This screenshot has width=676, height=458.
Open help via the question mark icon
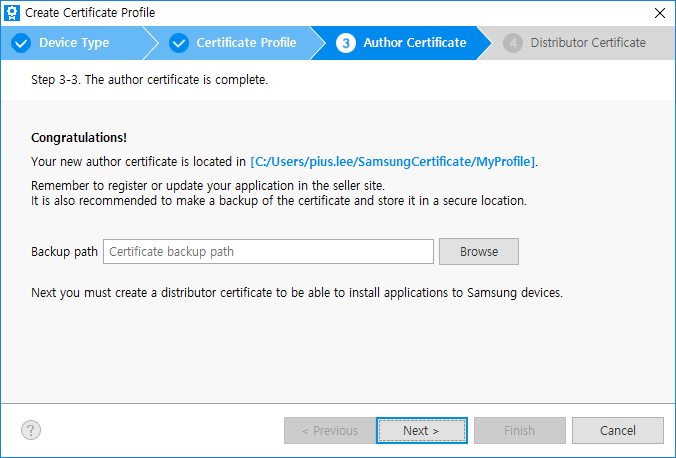(31, 430)
